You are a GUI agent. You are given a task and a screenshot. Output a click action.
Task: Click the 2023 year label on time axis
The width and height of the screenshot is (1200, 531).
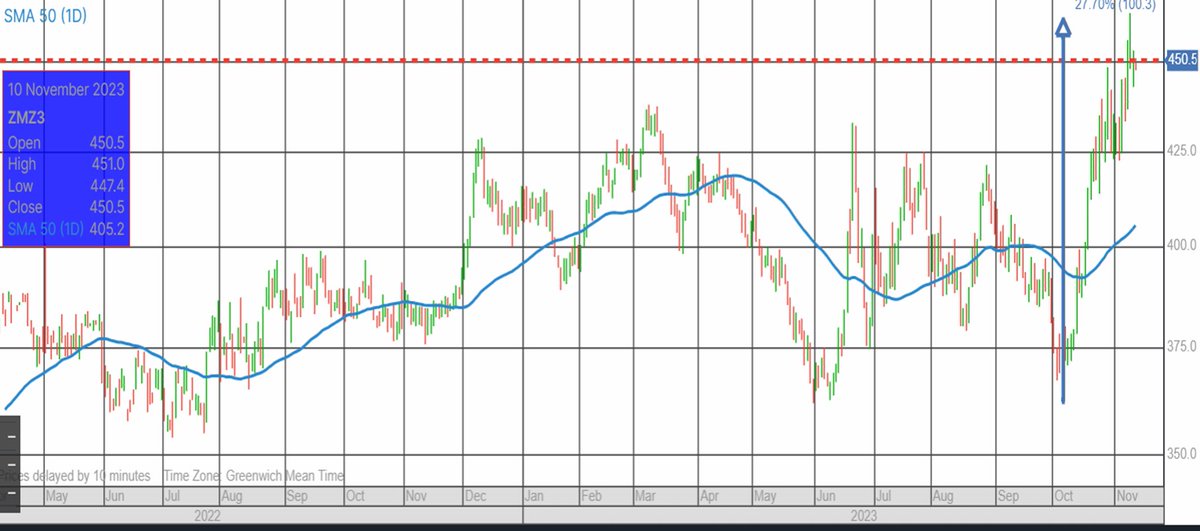pyautogui.click(x=862, y=516)
